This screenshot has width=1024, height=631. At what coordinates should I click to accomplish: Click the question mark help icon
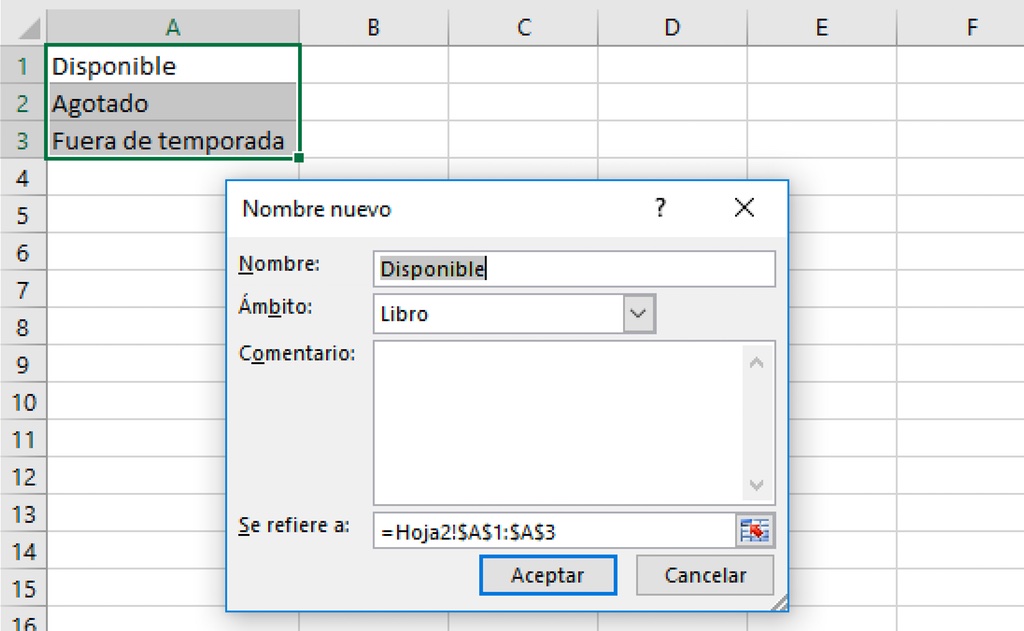tap(660, 208)
